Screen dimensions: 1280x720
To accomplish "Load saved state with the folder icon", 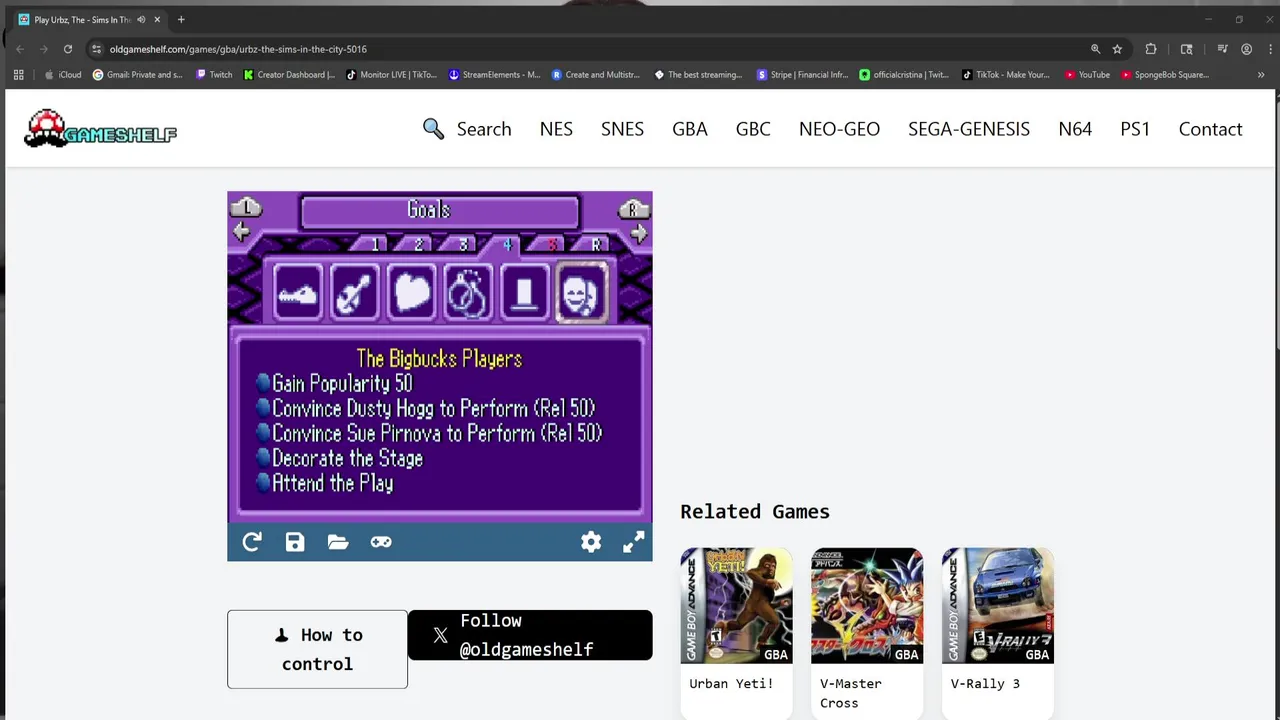I will 338,542.
